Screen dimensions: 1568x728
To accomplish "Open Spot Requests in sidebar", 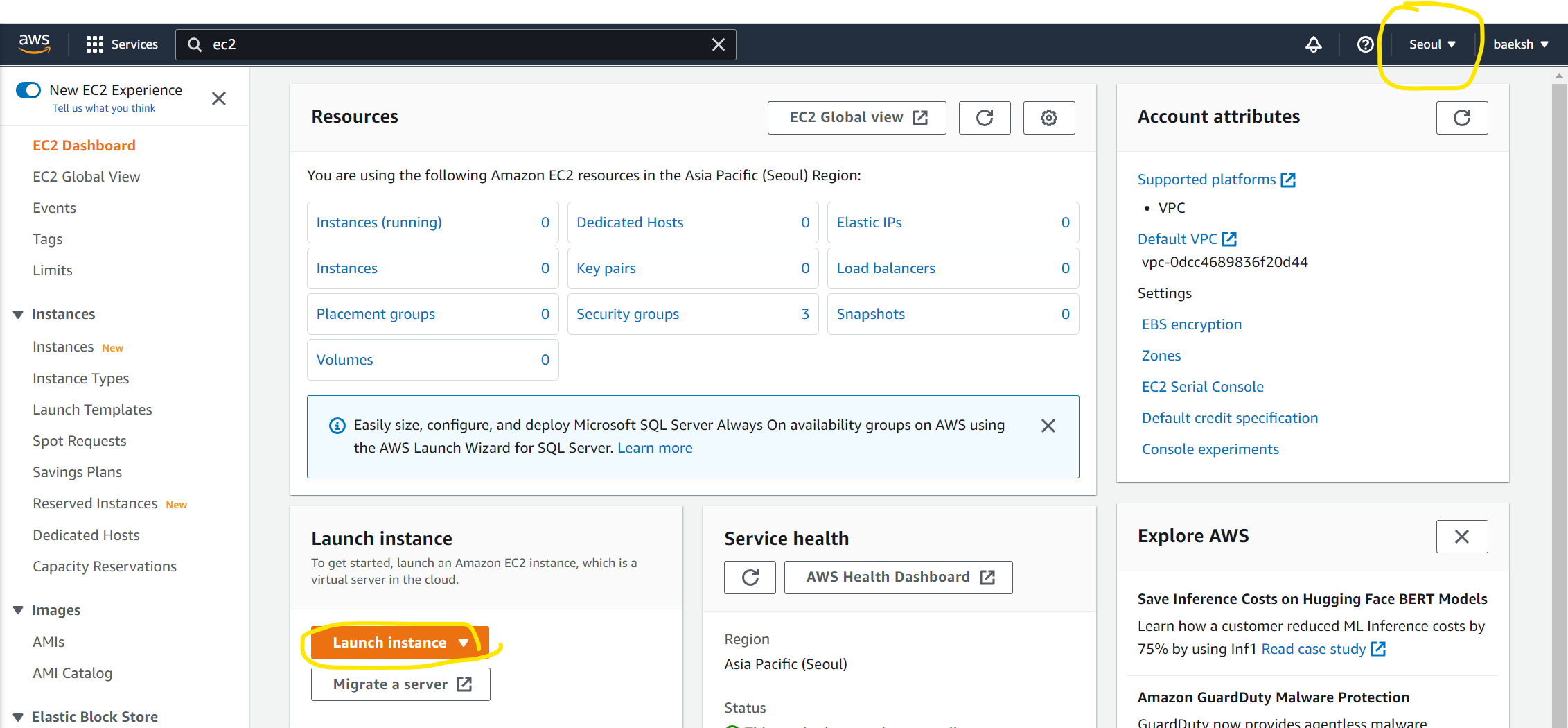I will (79, 441).
